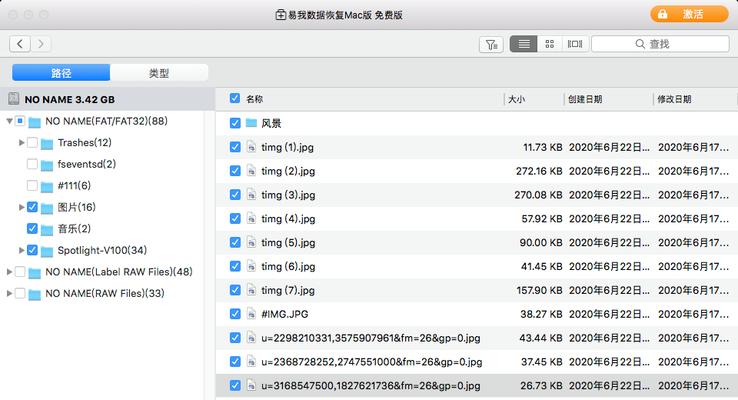738x400 pixels.
Task: Click the timg (7).jpg file icon
Action: pos(251,290)
